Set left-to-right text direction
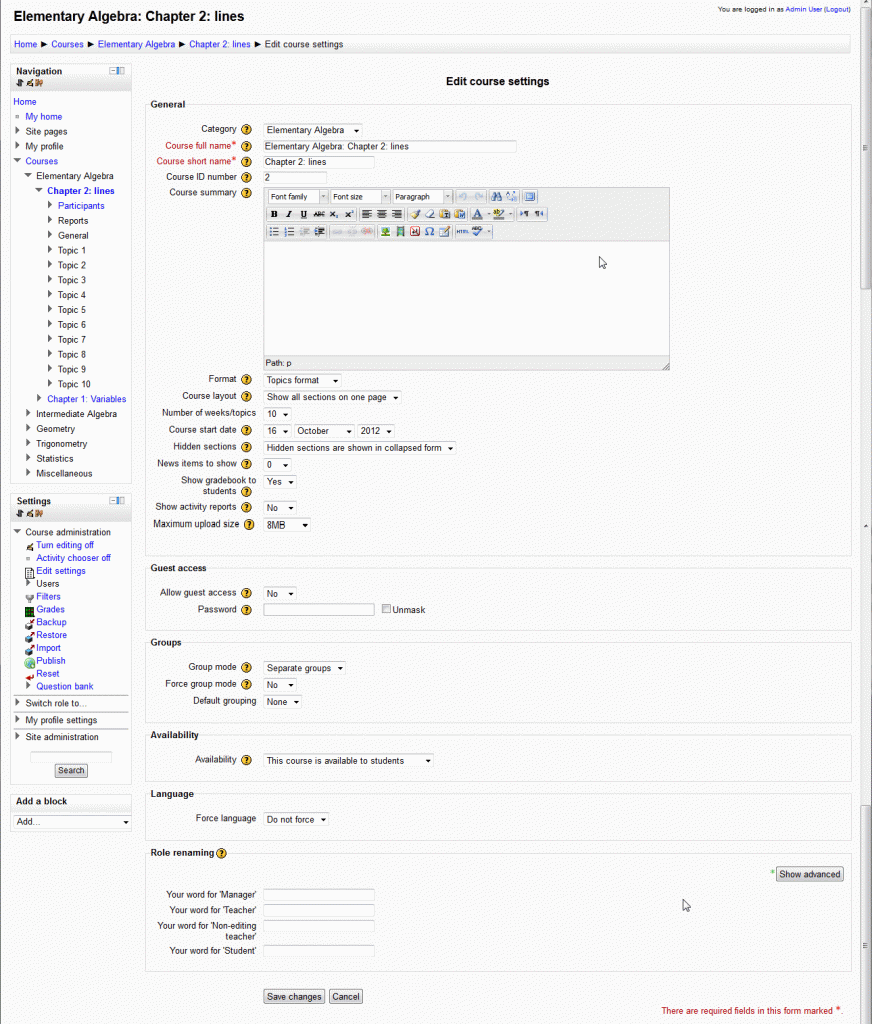 pos(524,214)
